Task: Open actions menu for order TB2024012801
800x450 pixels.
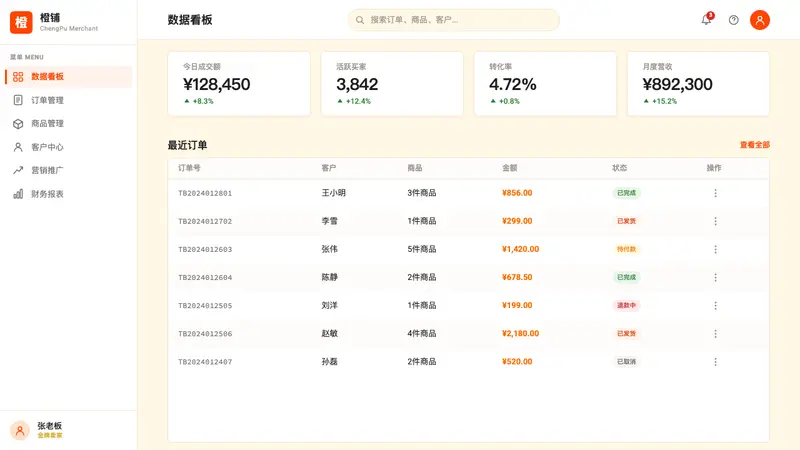Action: (x=715, y=193)
